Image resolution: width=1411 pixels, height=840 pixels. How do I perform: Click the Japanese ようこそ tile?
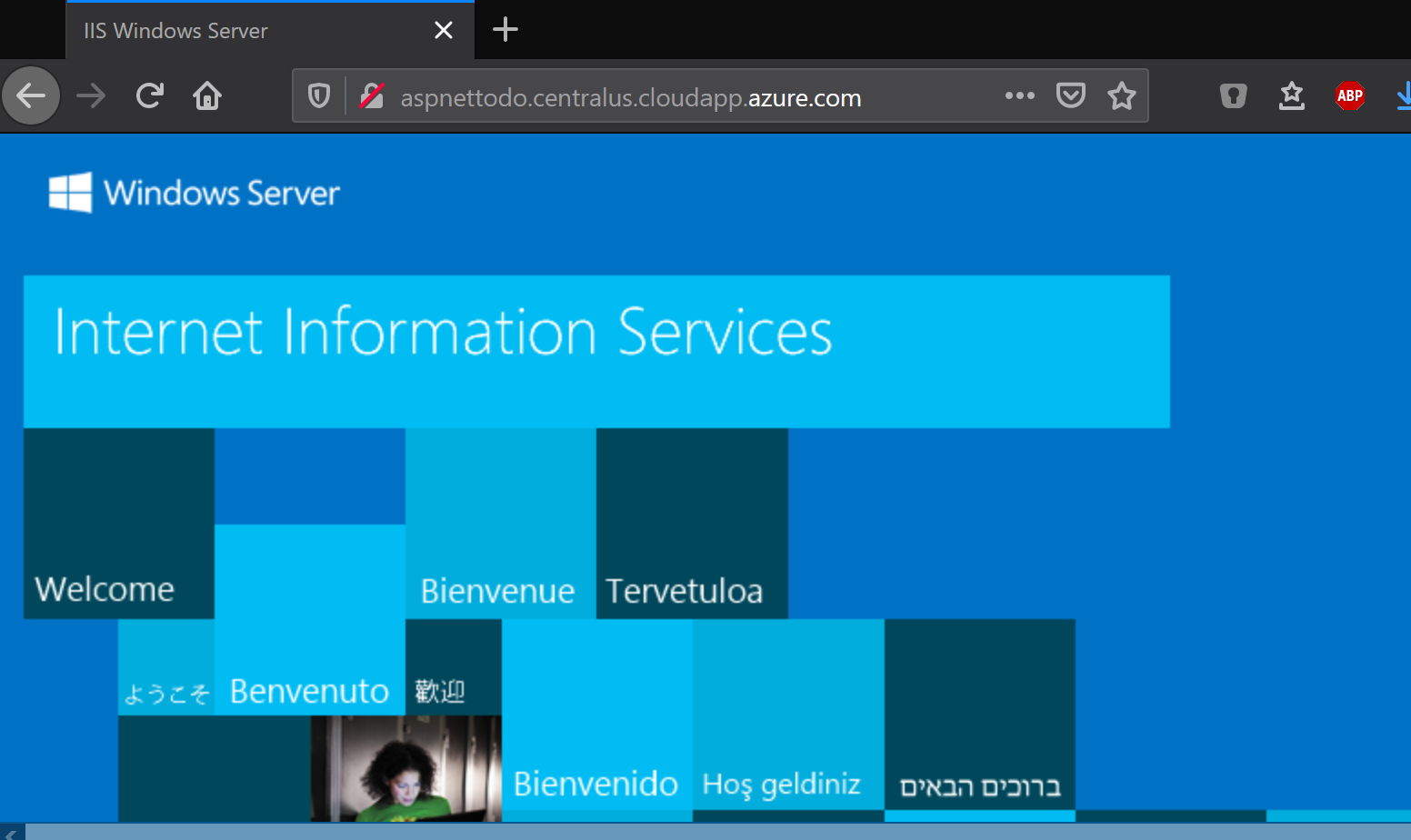tap(166, 667)
